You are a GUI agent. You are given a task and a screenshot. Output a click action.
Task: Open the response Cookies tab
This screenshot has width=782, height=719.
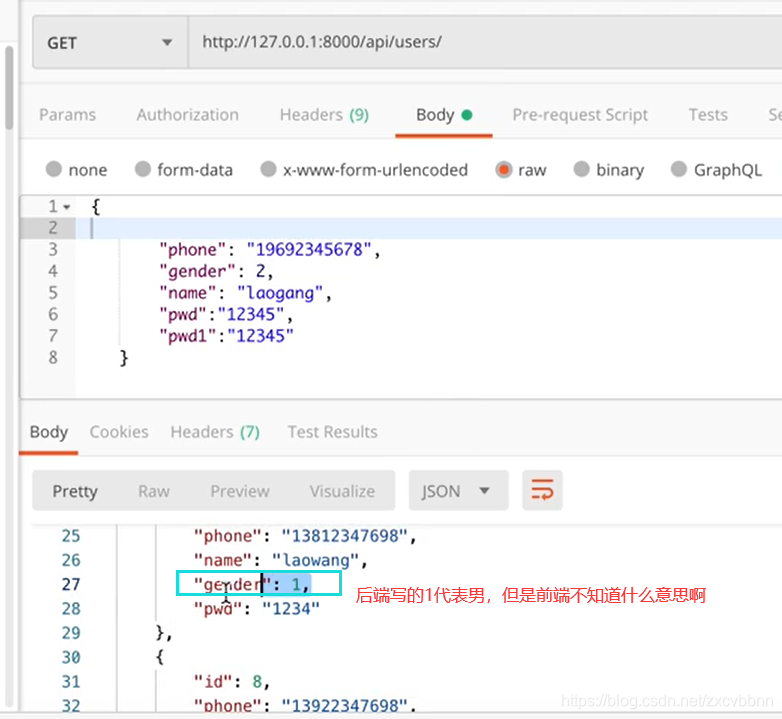[119, 432]
